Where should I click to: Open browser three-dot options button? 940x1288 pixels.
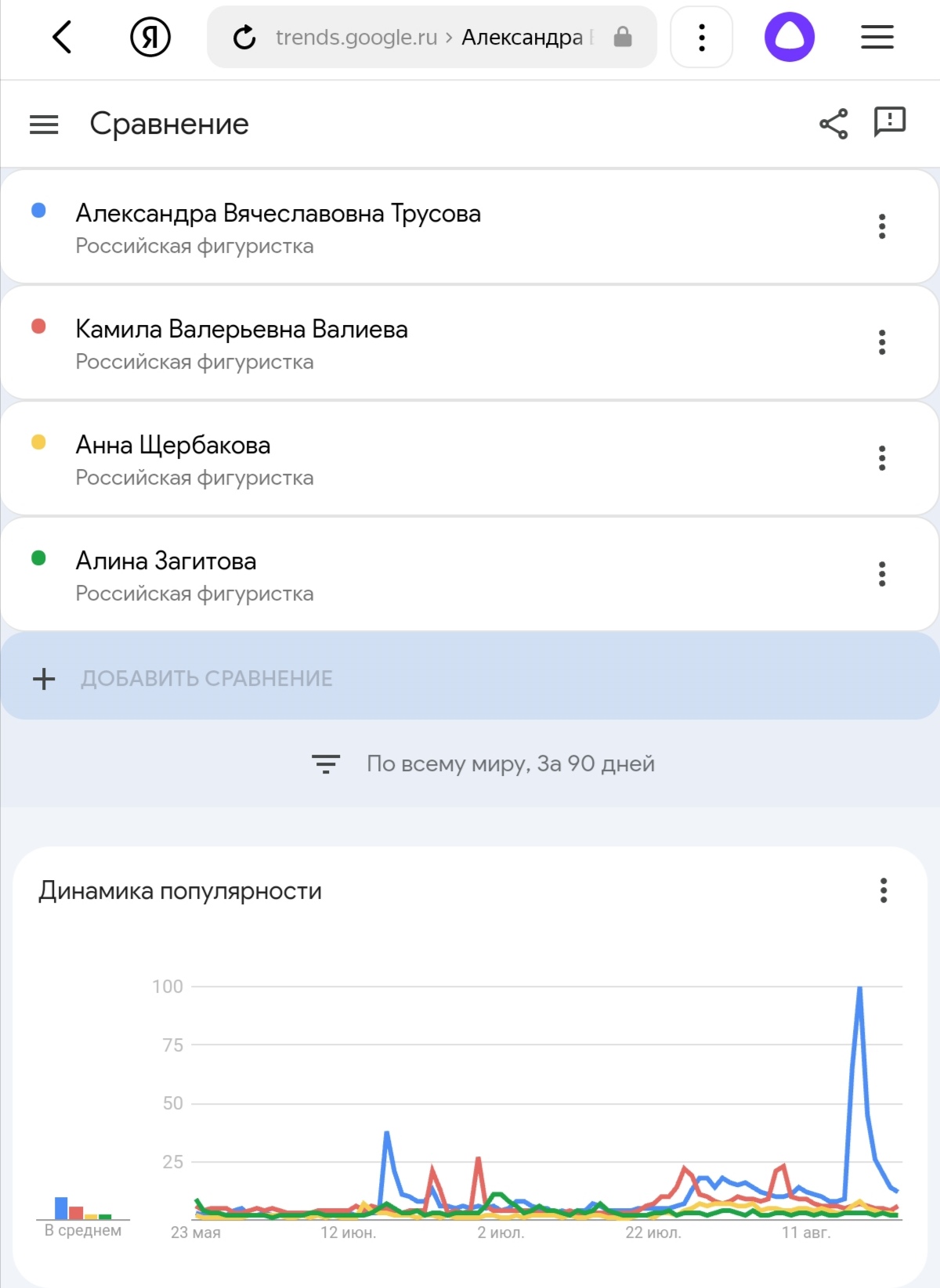point(702,37)
